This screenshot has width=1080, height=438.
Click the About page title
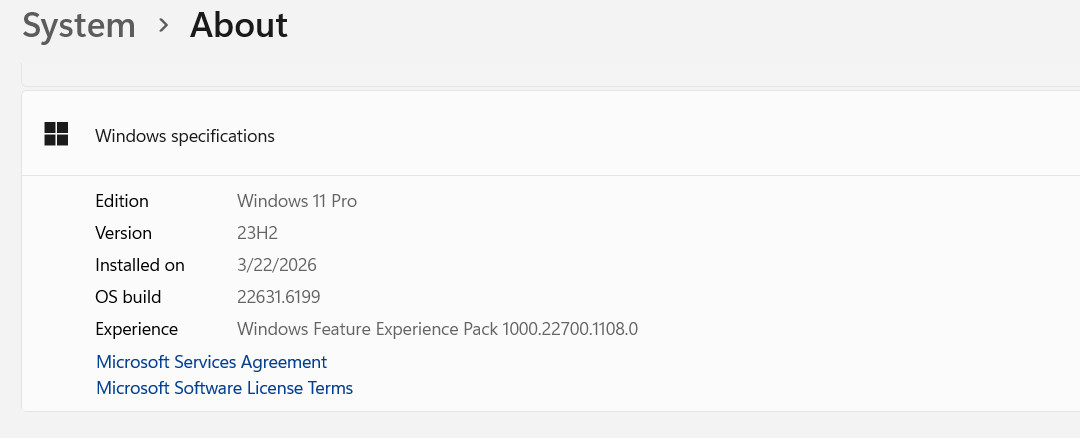[239, 25]
